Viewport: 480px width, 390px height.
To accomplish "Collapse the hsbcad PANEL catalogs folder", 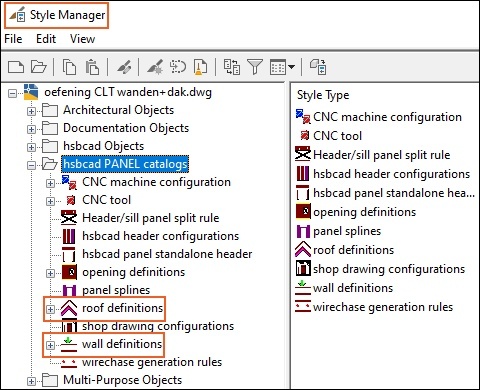I will click(x=31, y=165).
